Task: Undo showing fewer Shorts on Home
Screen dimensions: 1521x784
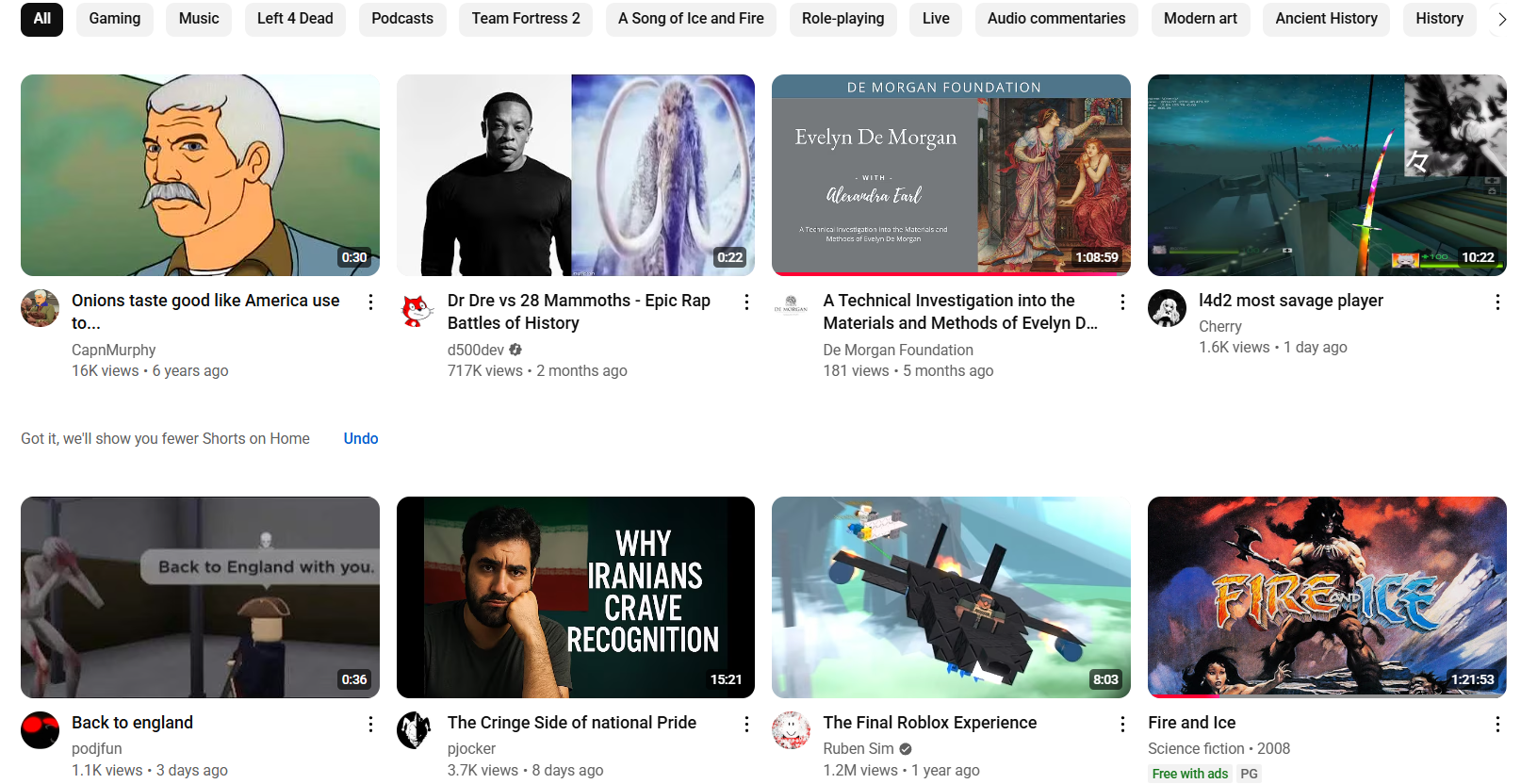Action: 361,439
